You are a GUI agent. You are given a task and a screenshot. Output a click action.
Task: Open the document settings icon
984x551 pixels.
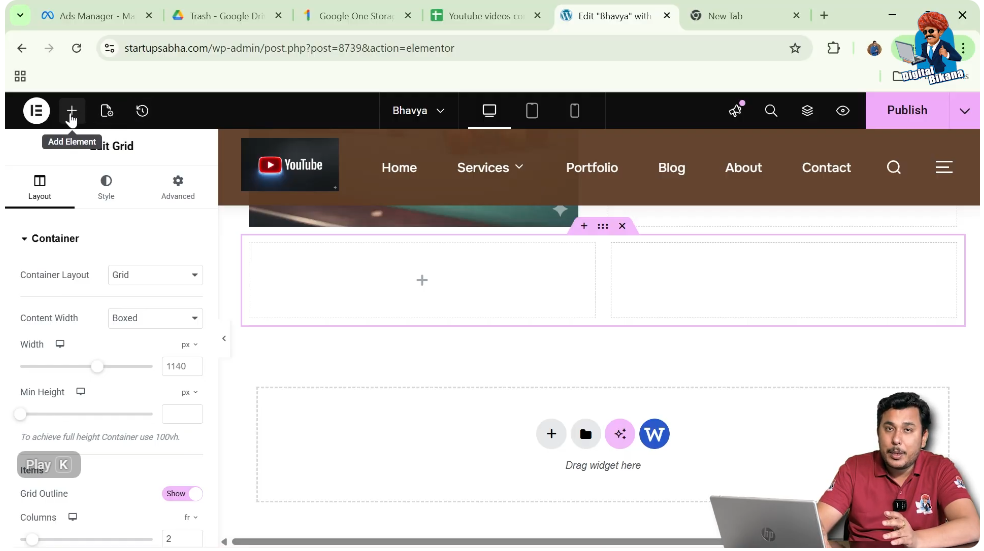point(107,110)
